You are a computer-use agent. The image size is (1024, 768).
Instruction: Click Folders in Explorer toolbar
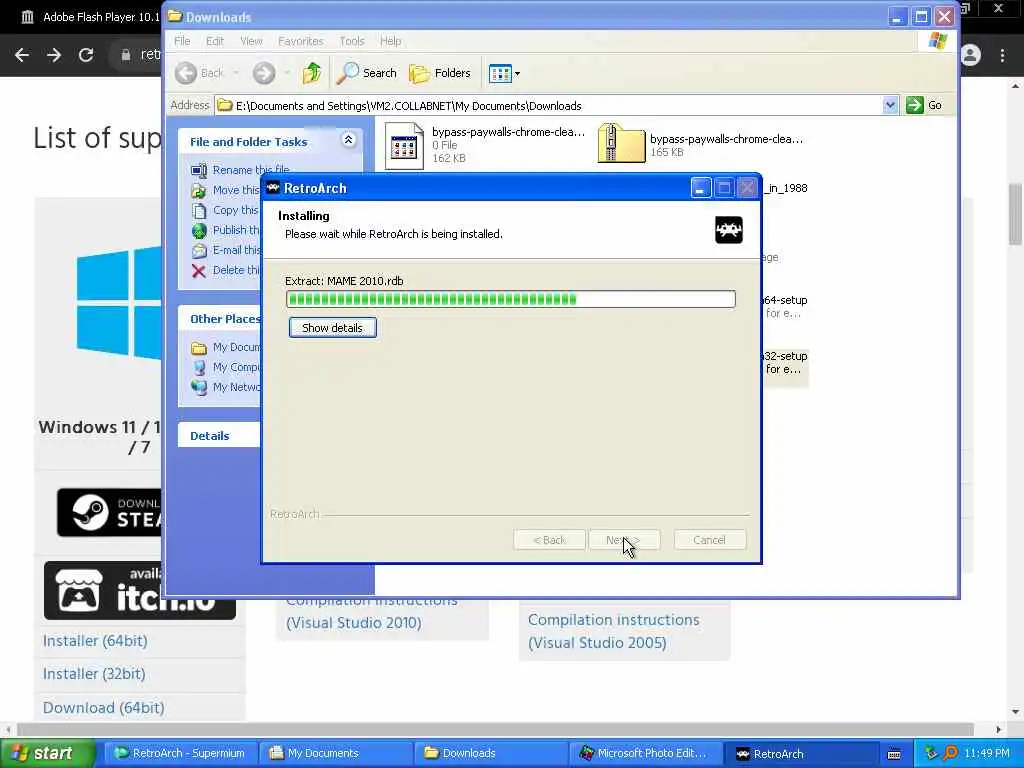pos(440,73)
